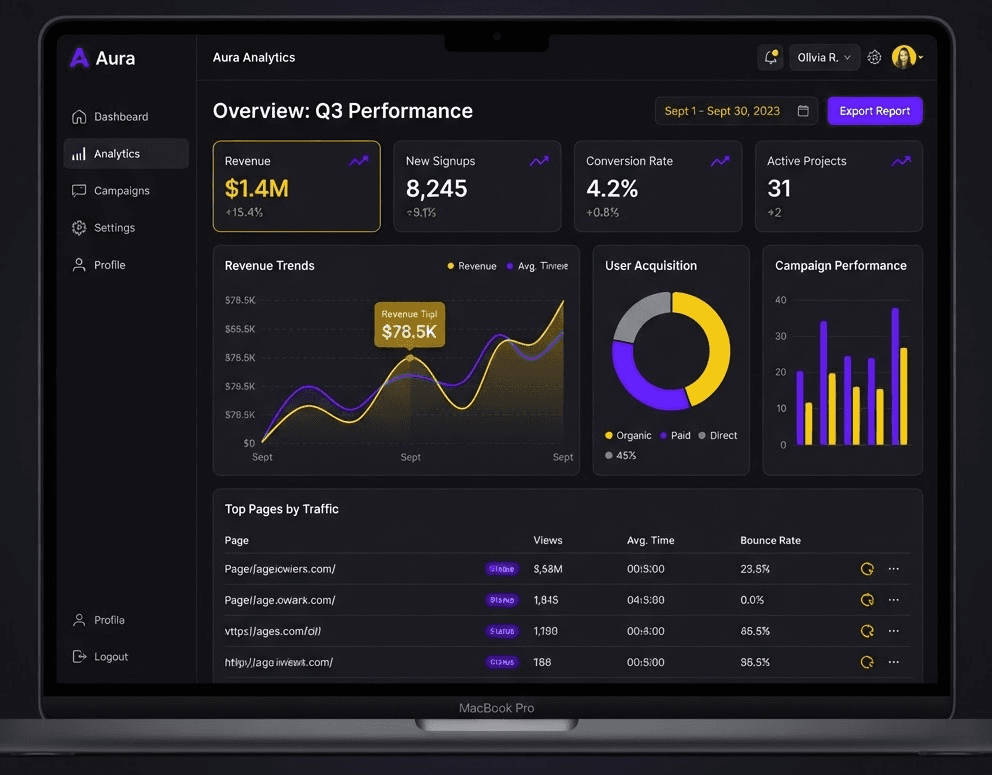Open more options for 188 views row

click(893, 662)
